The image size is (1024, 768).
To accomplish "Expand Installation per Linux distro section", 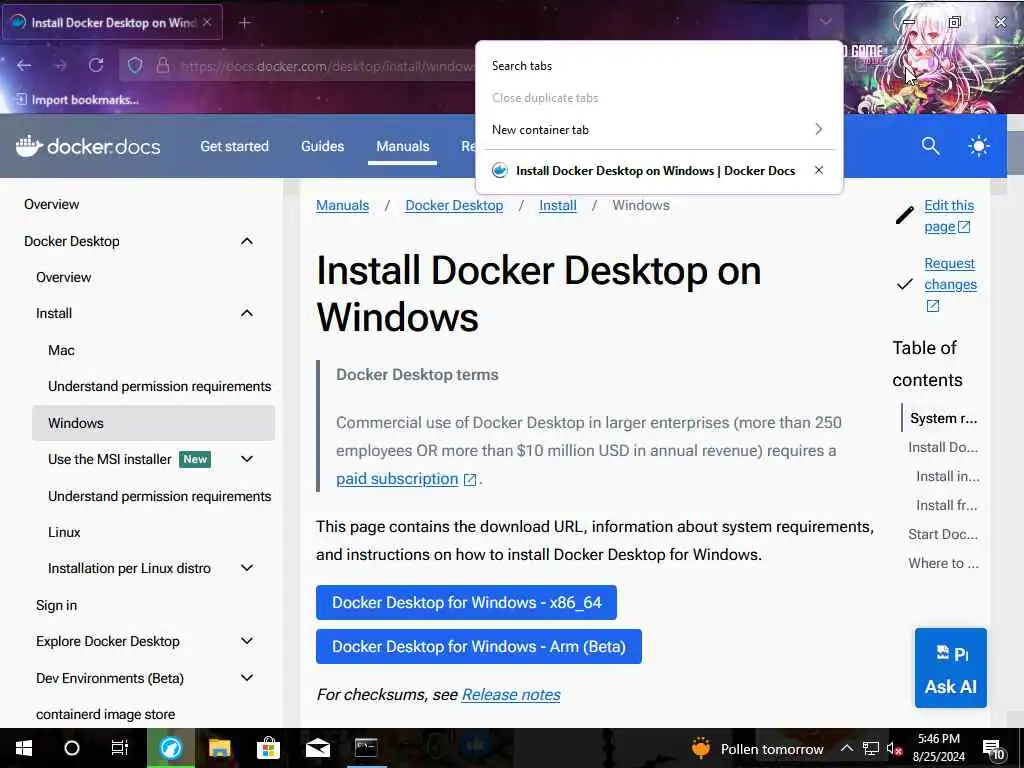I will coord(247,568).
